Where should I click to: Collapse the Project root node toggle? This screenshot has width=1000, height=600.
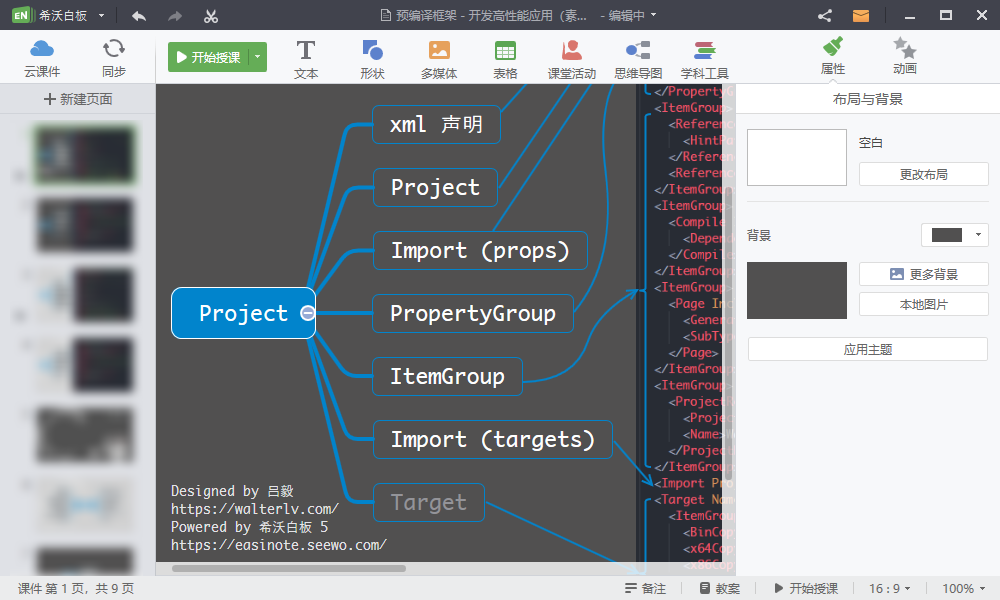pyautogui.click(x=308, y=313)
